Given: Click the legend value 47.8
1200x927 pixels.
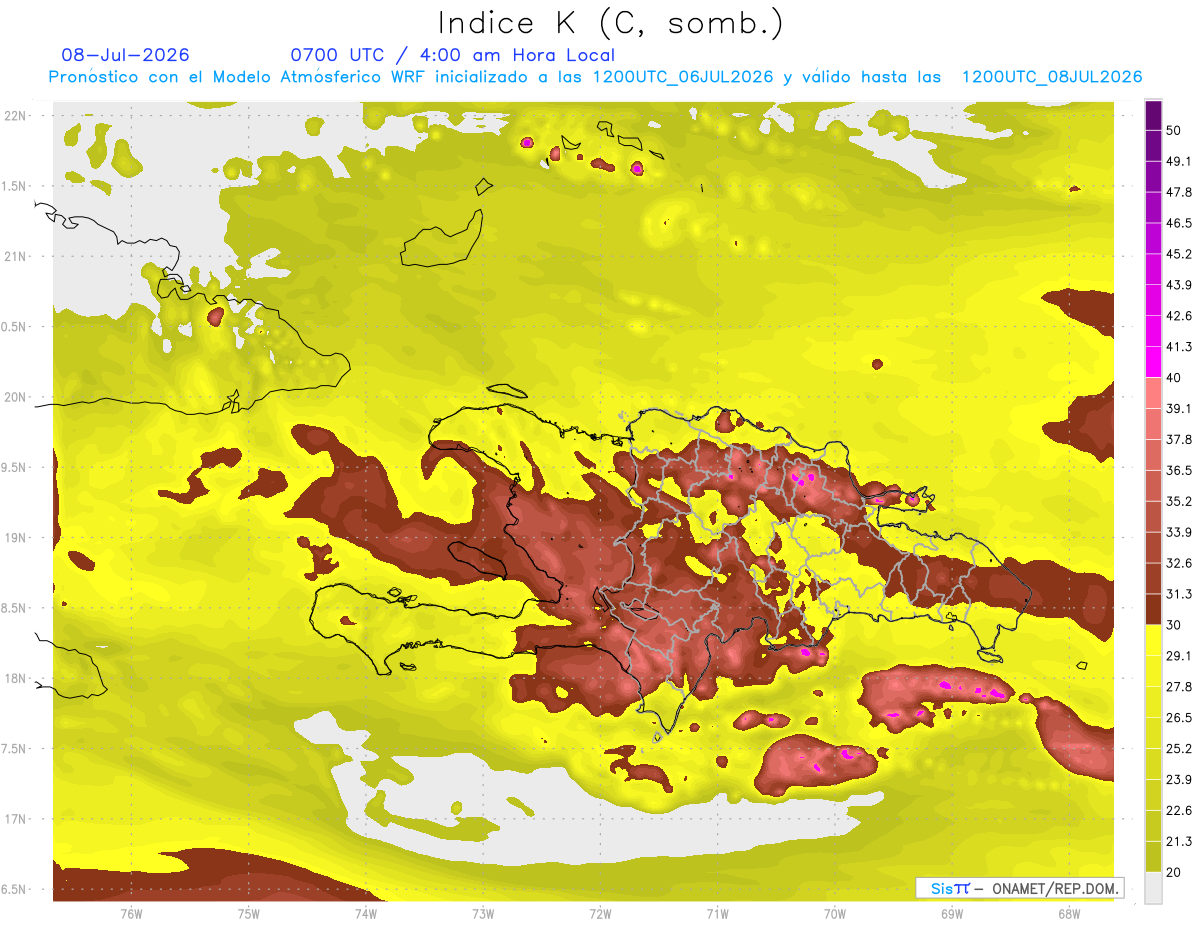Looking at the screenshot, I should pyautogui.click(x=1178, y=192).
